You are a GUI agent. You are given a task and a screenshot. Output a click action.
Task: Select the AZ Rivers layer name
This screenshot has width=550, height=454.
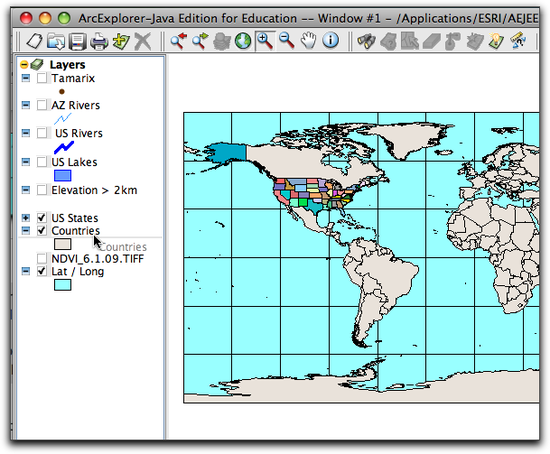75,105
